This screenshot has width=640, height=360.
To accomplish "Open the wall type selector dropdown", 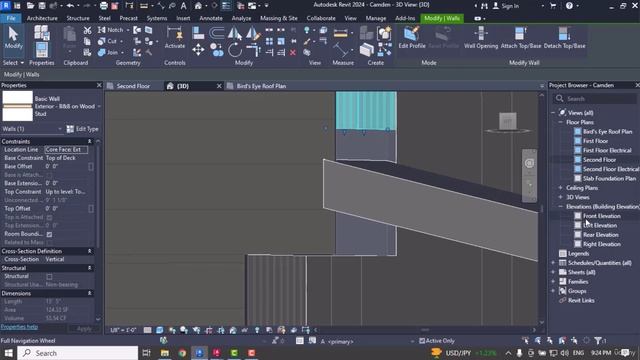I will click(99, 107).
